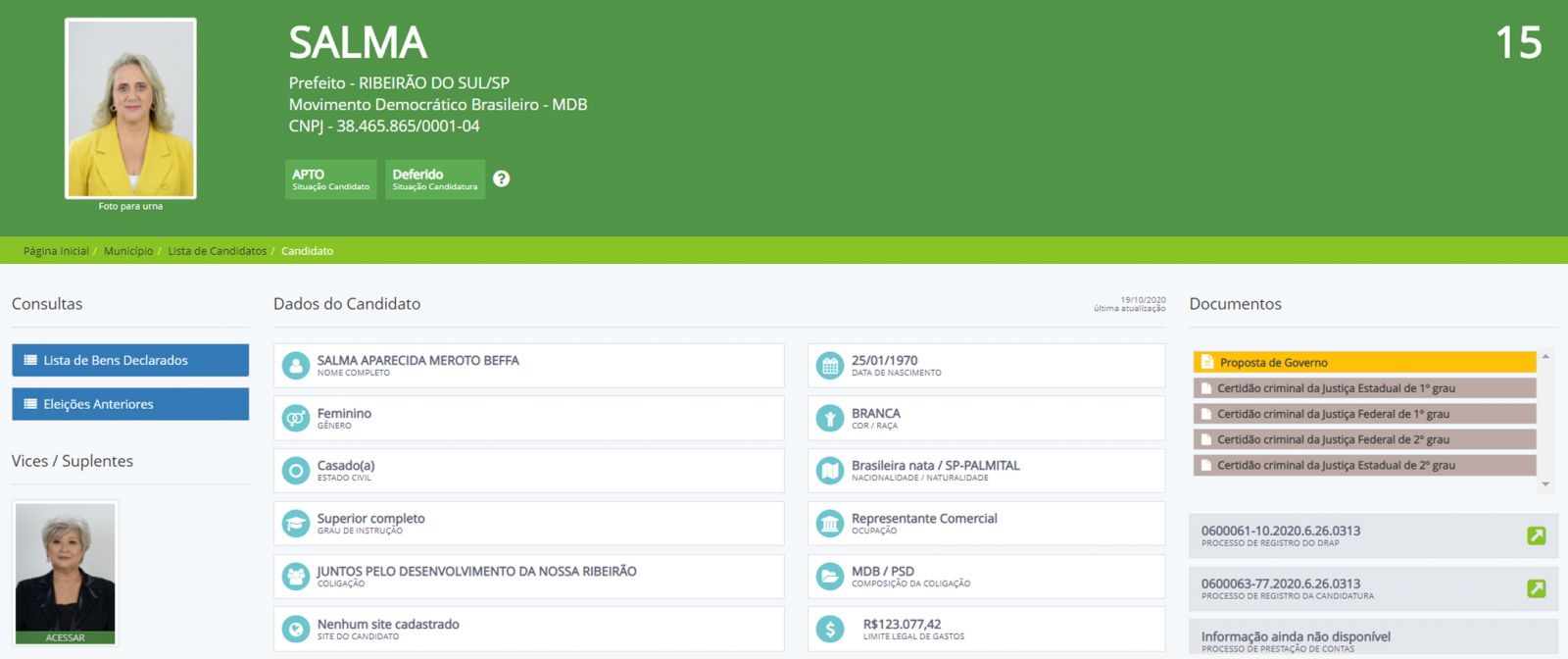Click the gender symbol icon
The image size is (1568, 659).
coord(296,419)
